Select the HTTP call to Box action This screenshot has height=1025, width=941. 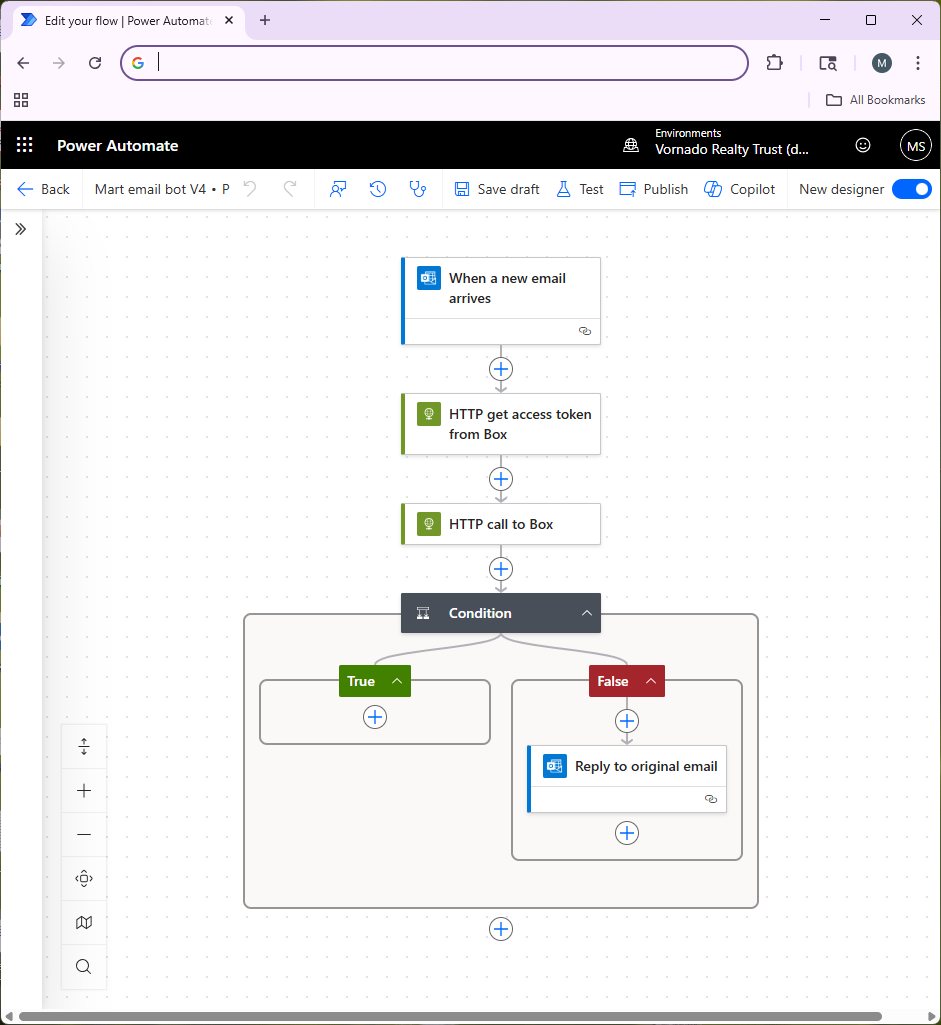pyautogui.click(x=501, y=524)
